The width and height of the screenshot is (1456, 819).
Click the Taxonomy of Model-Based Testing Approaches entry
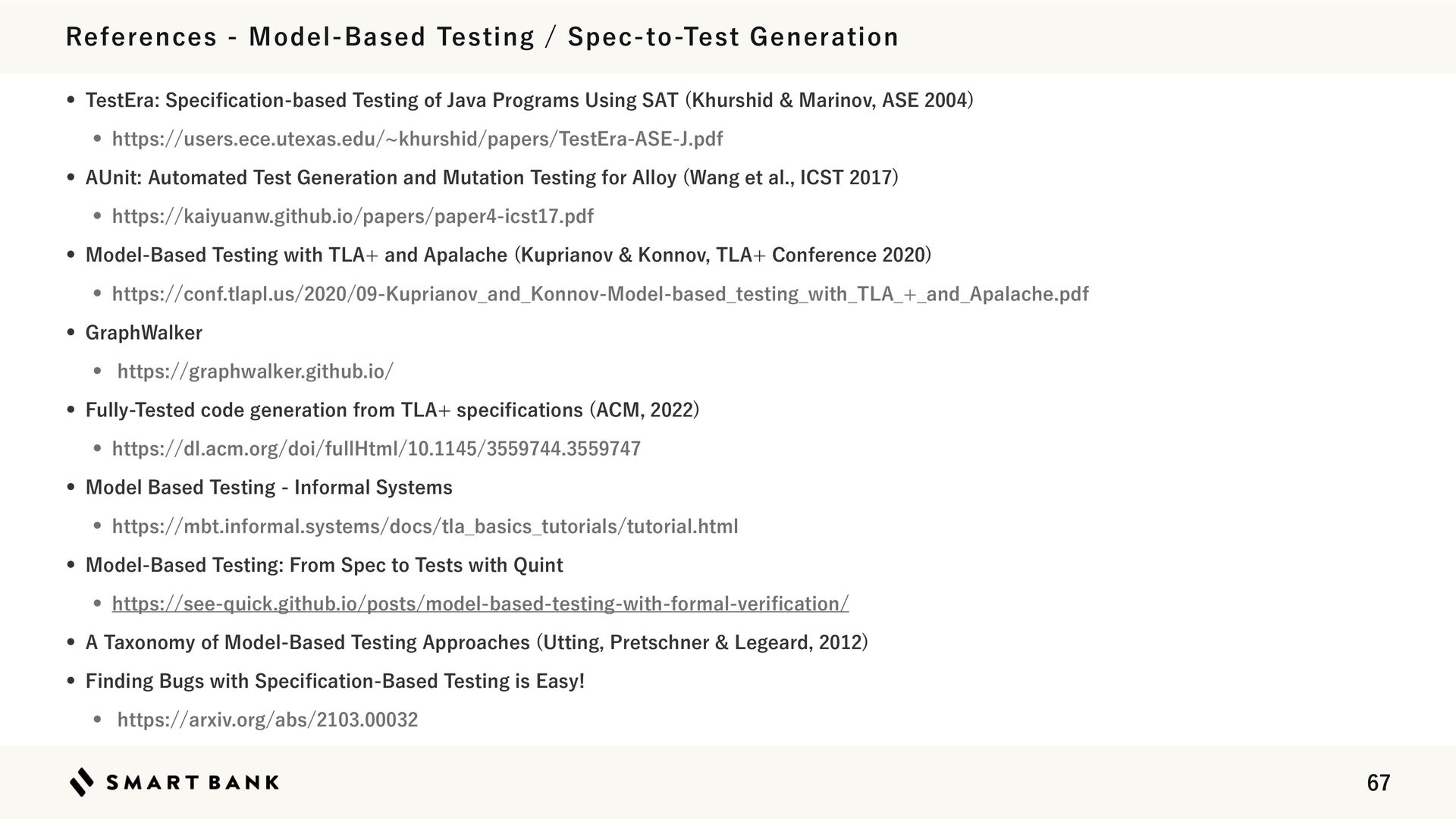point(476,642)
